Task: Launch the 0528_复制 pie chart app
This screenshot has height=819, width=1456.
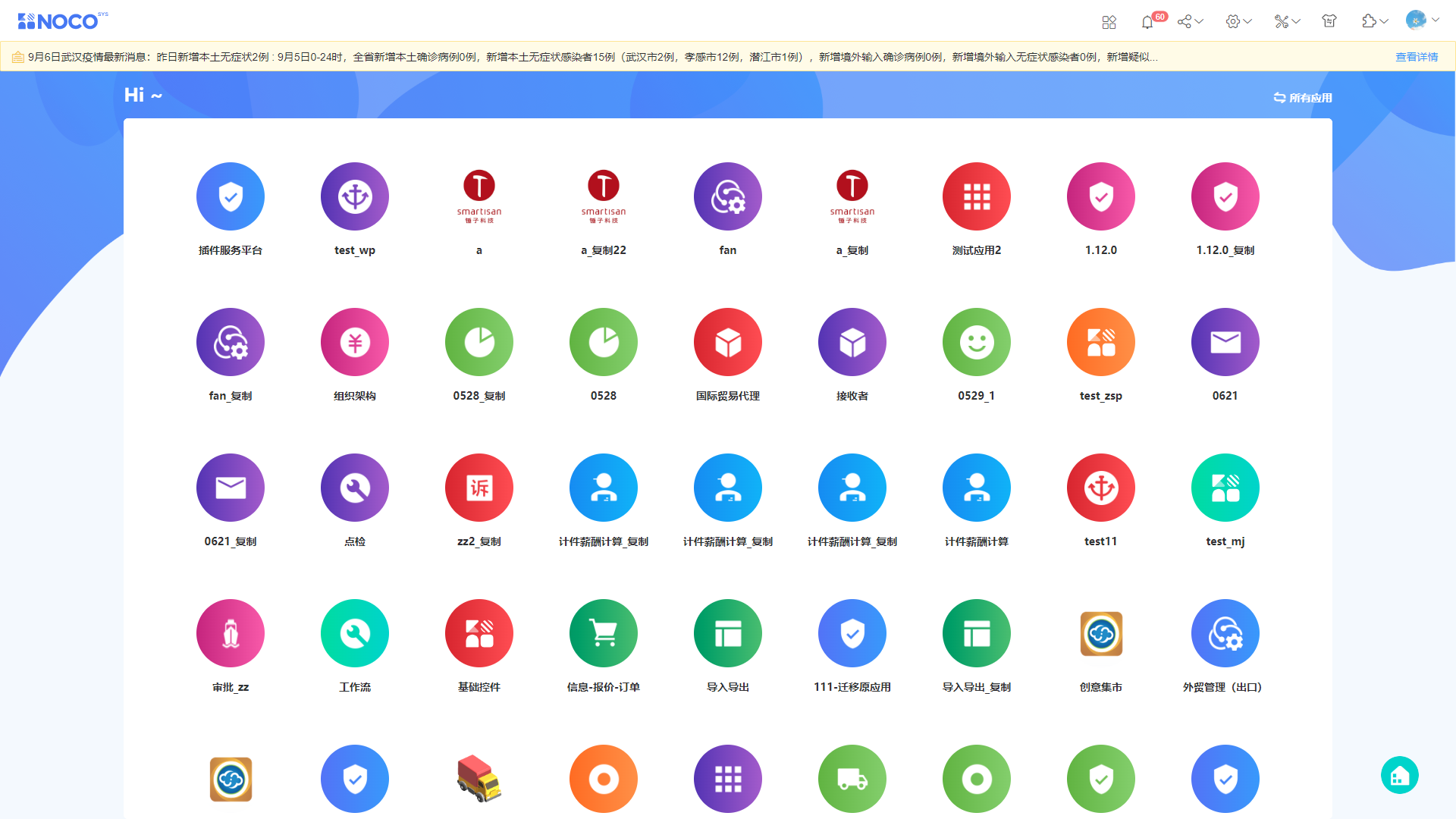Action: tap(479, 342)
